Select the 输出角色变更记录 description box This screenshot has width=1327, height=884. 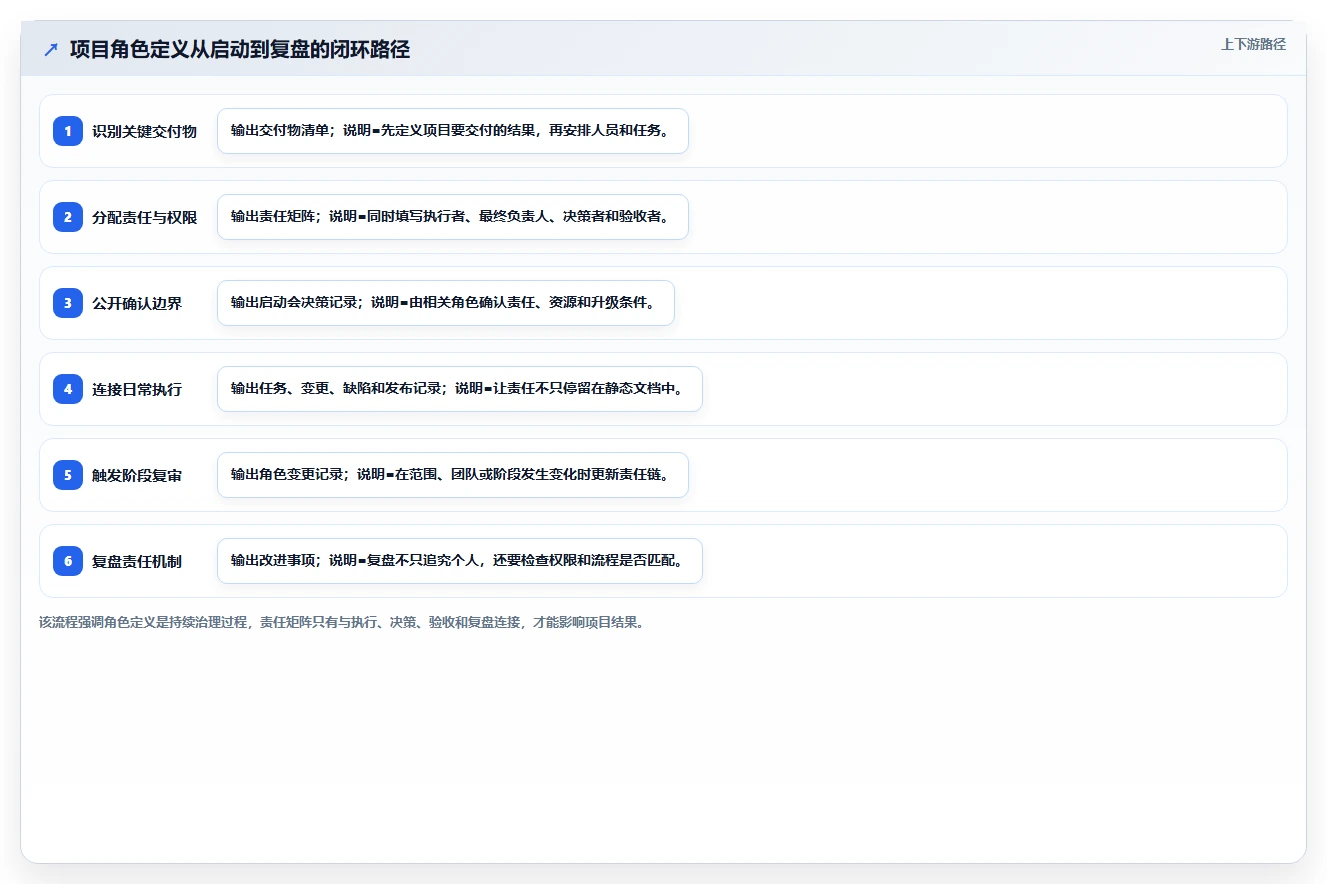tap(453, 475)
